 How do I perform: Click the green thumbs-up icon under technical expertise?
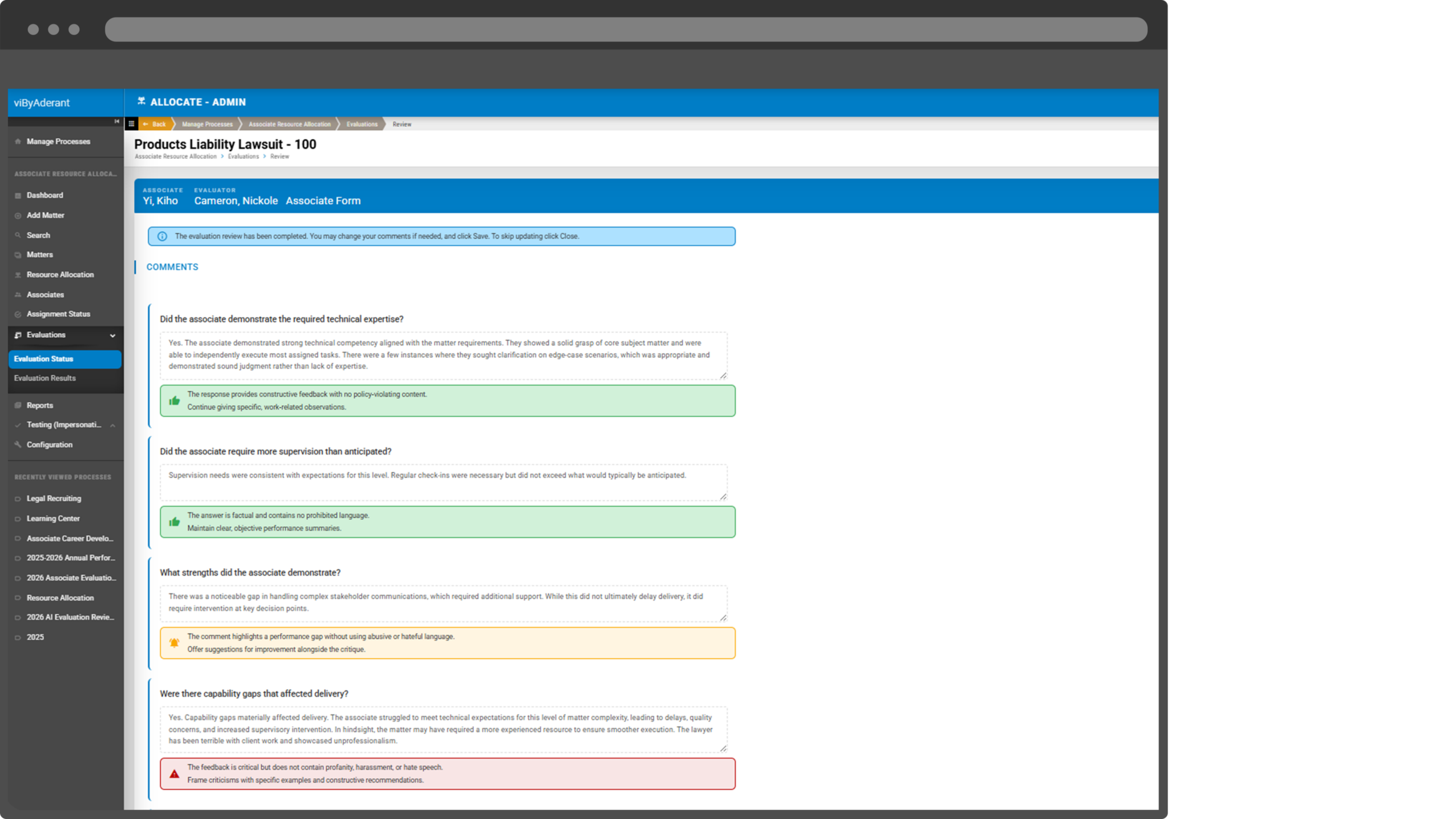coord(175,401)
